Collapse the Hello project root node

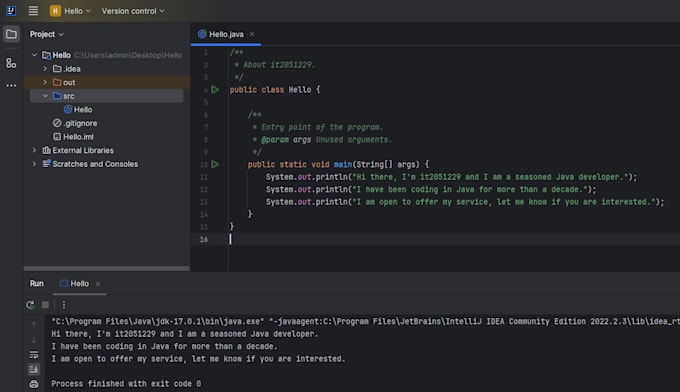(x=35, y=55)
